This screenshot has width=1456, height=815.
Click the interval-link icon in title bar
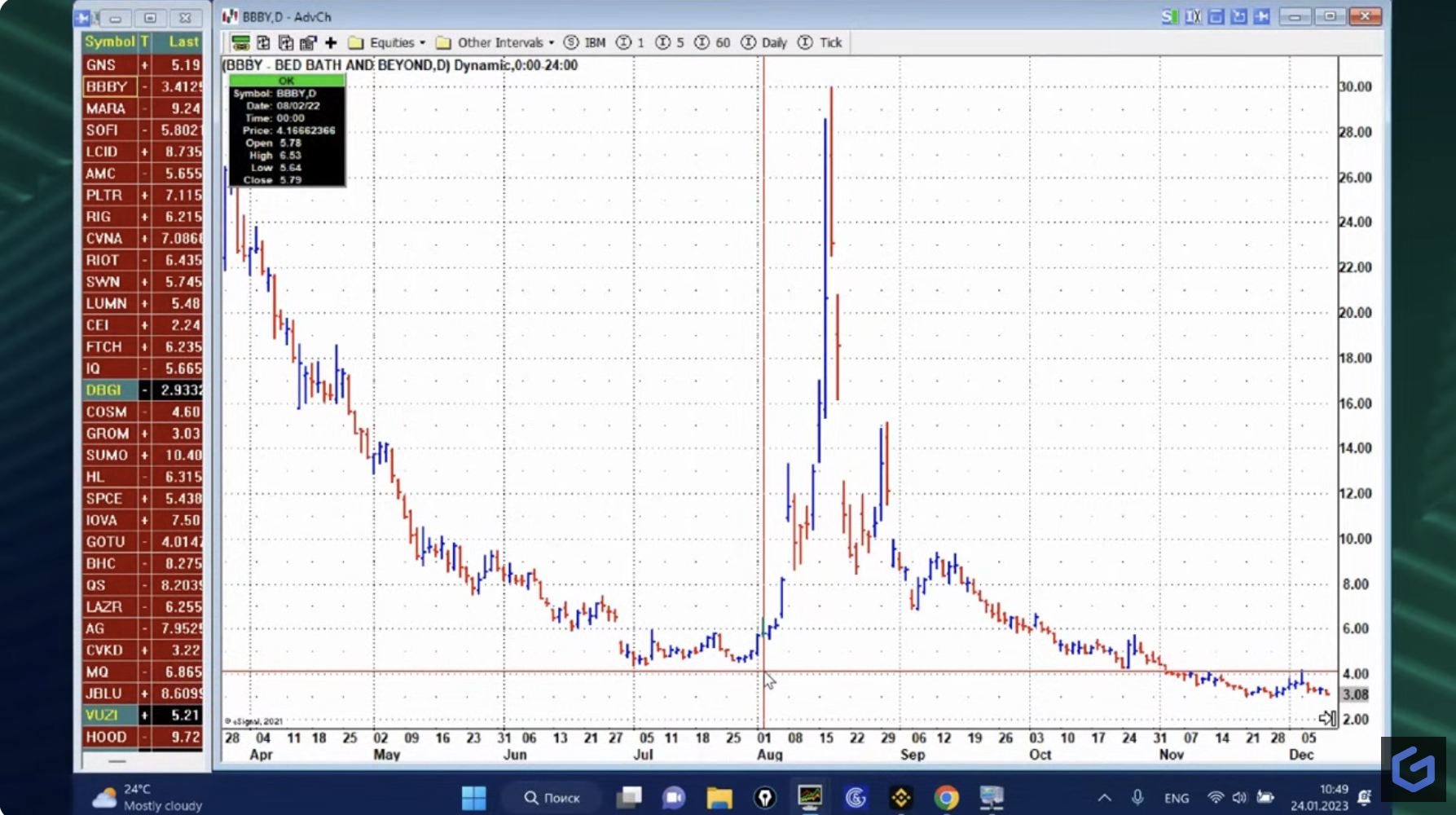tap(1194, 16)
